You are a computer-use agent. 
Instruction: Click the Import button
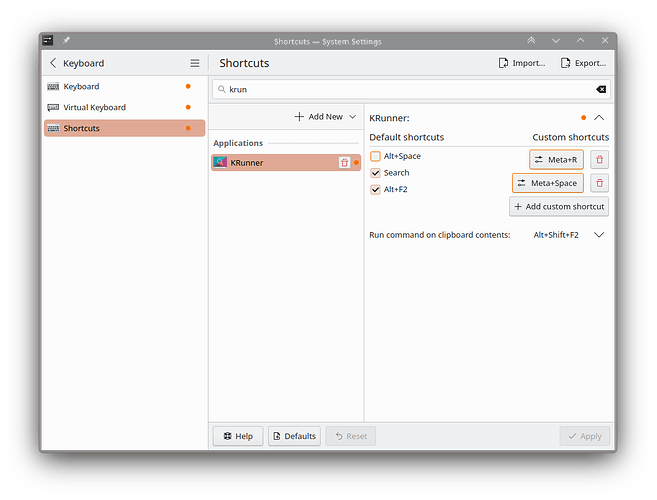[x=522, y=63]
